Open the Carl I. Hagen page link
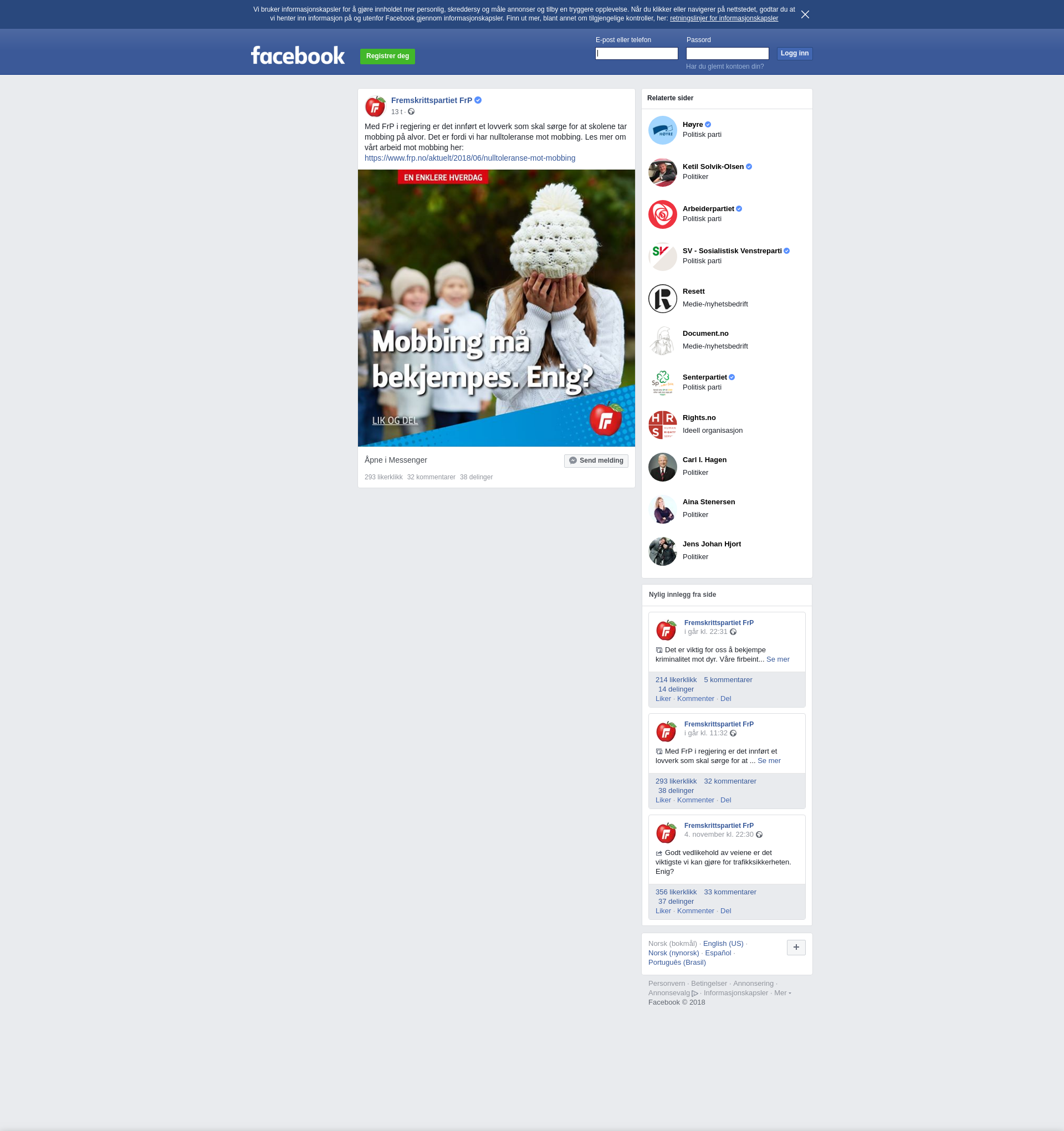 pyautogui.click(x=704, y=460)
